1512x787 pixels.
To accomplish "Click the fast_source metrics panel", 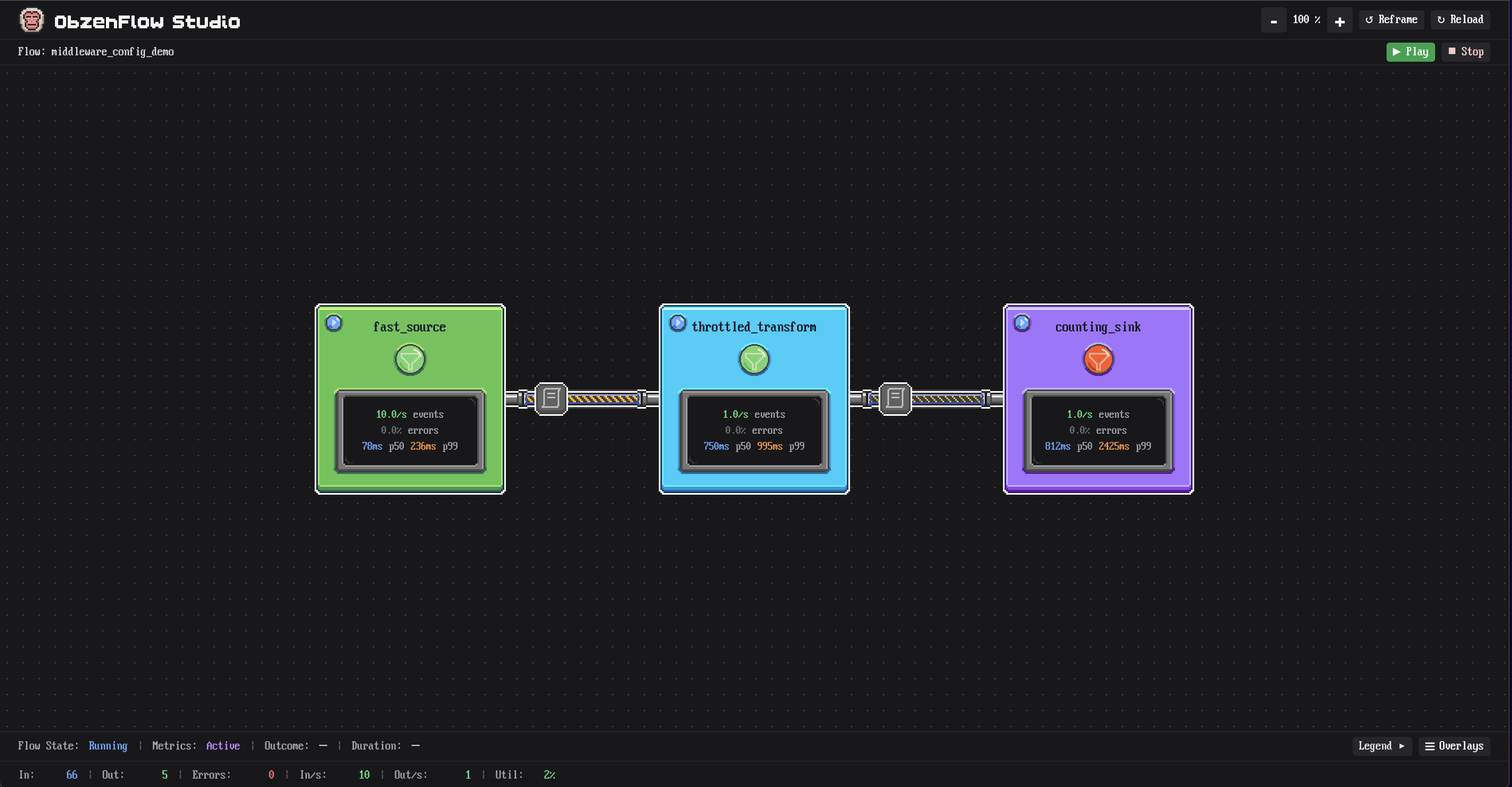I will pos(410,431).
